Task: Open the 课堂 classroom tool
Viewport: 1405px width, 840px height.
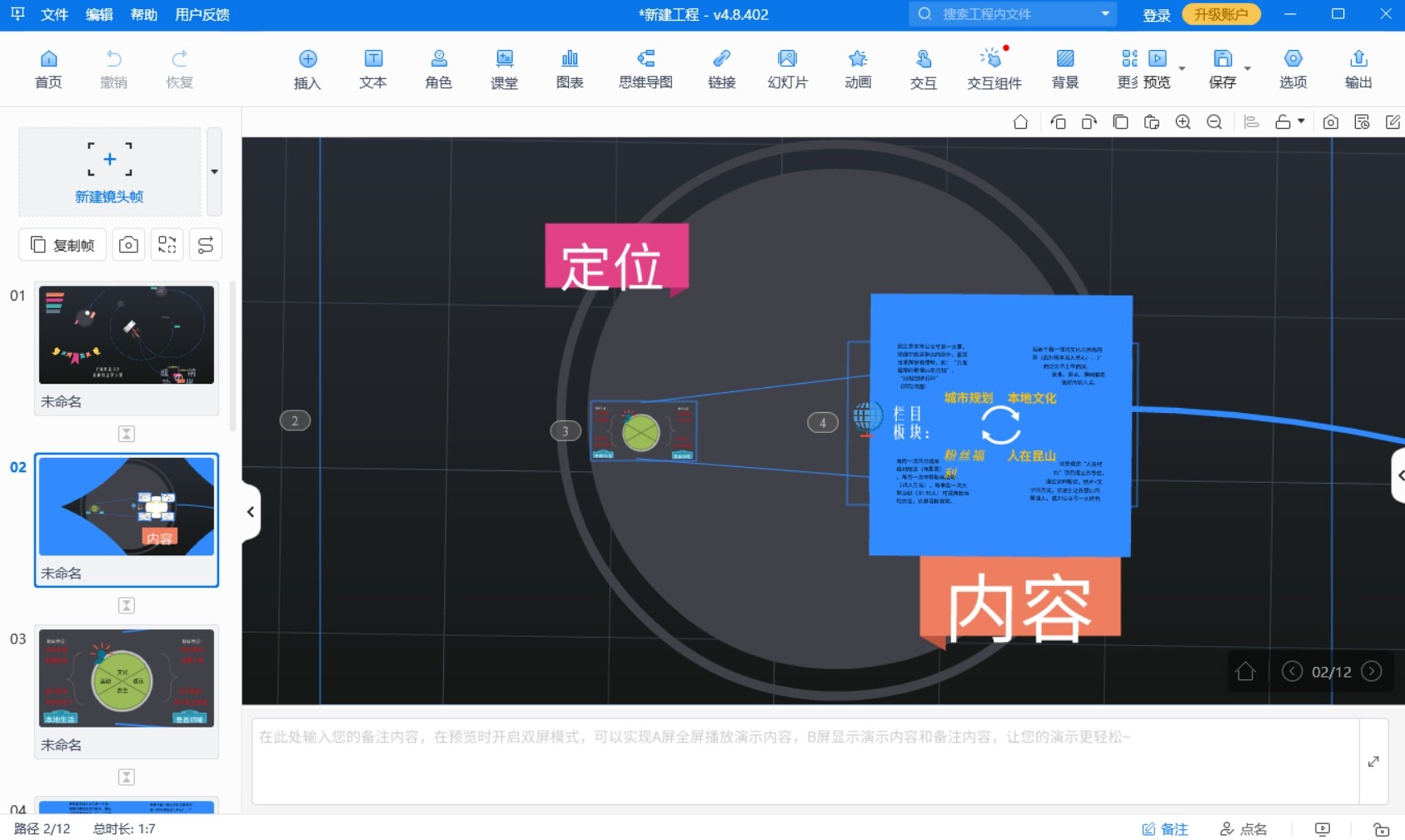Action: tap(505, 68)
